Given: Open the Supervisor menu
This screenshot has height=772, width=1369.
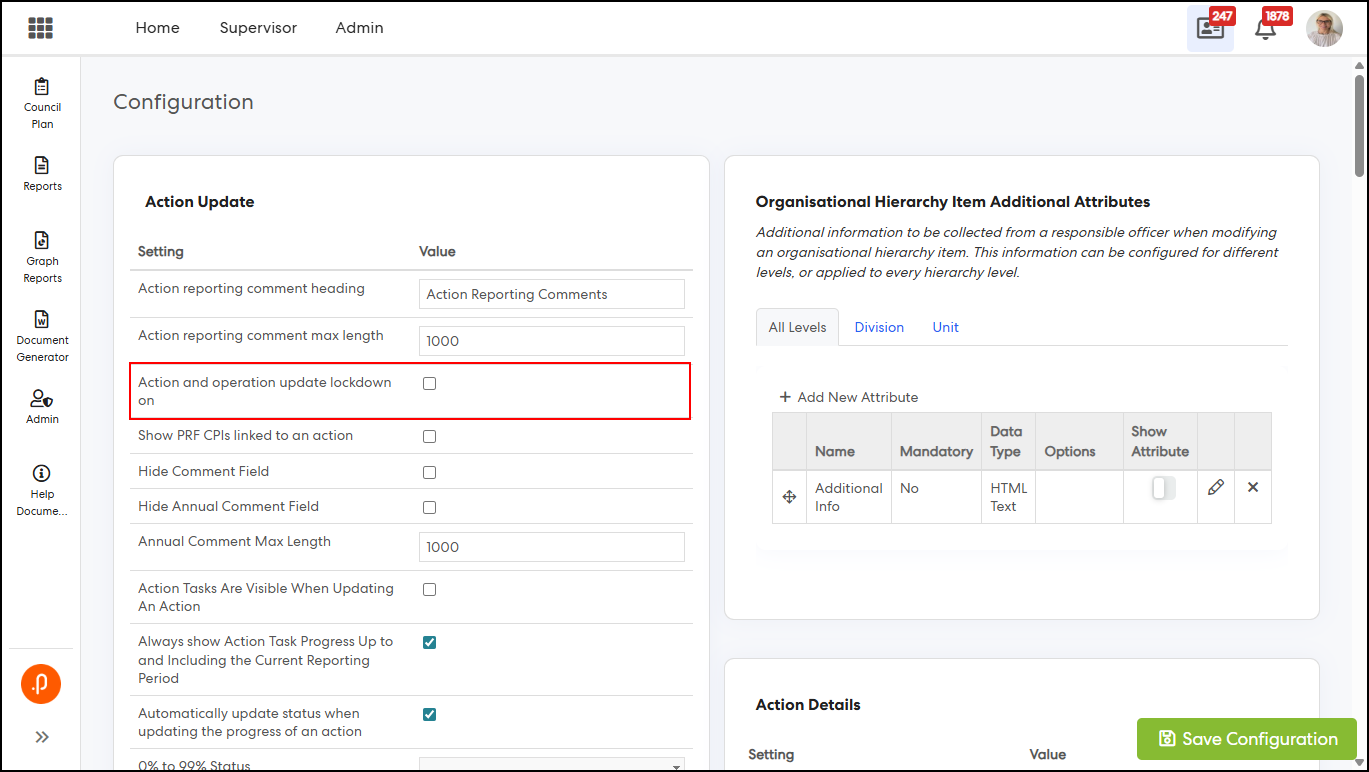Looking at the screenshot, I should point(258,28).
